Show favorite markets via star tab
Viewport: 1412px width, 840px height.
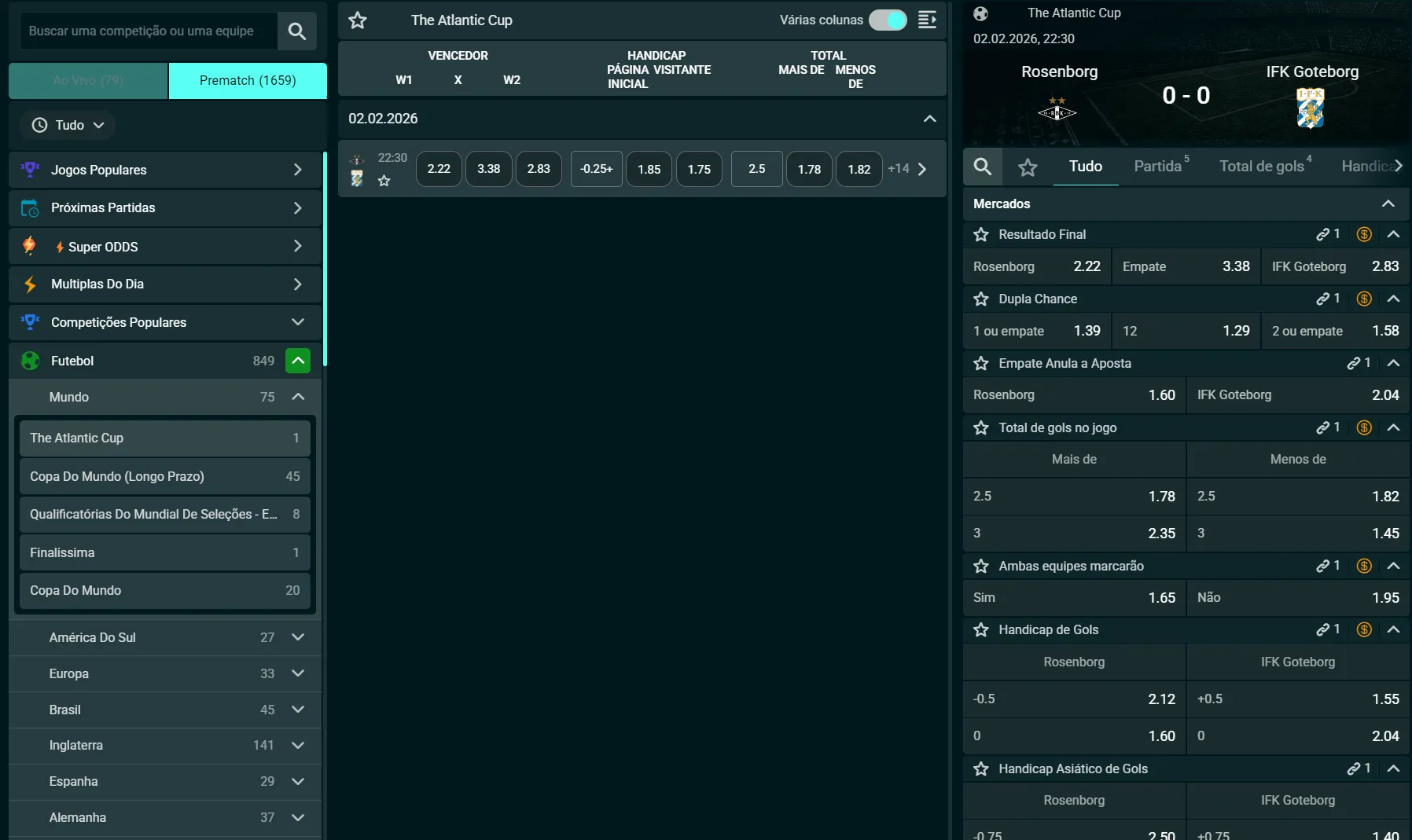(1028, 167)
